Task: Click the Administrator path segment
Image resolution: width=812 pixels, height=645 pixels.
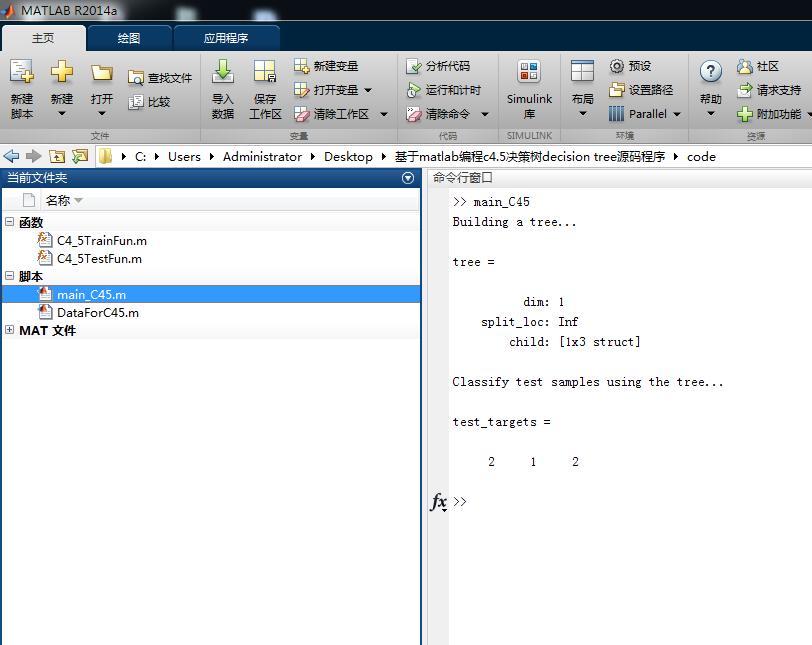Action: (262, 156)
